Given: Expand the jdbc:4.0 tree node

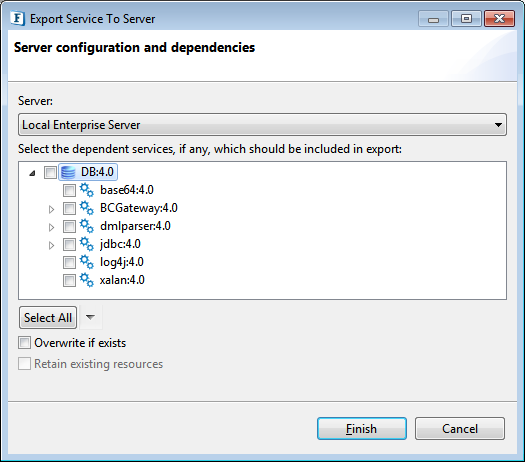Looking at the screenshot, I should click(51, 246).
